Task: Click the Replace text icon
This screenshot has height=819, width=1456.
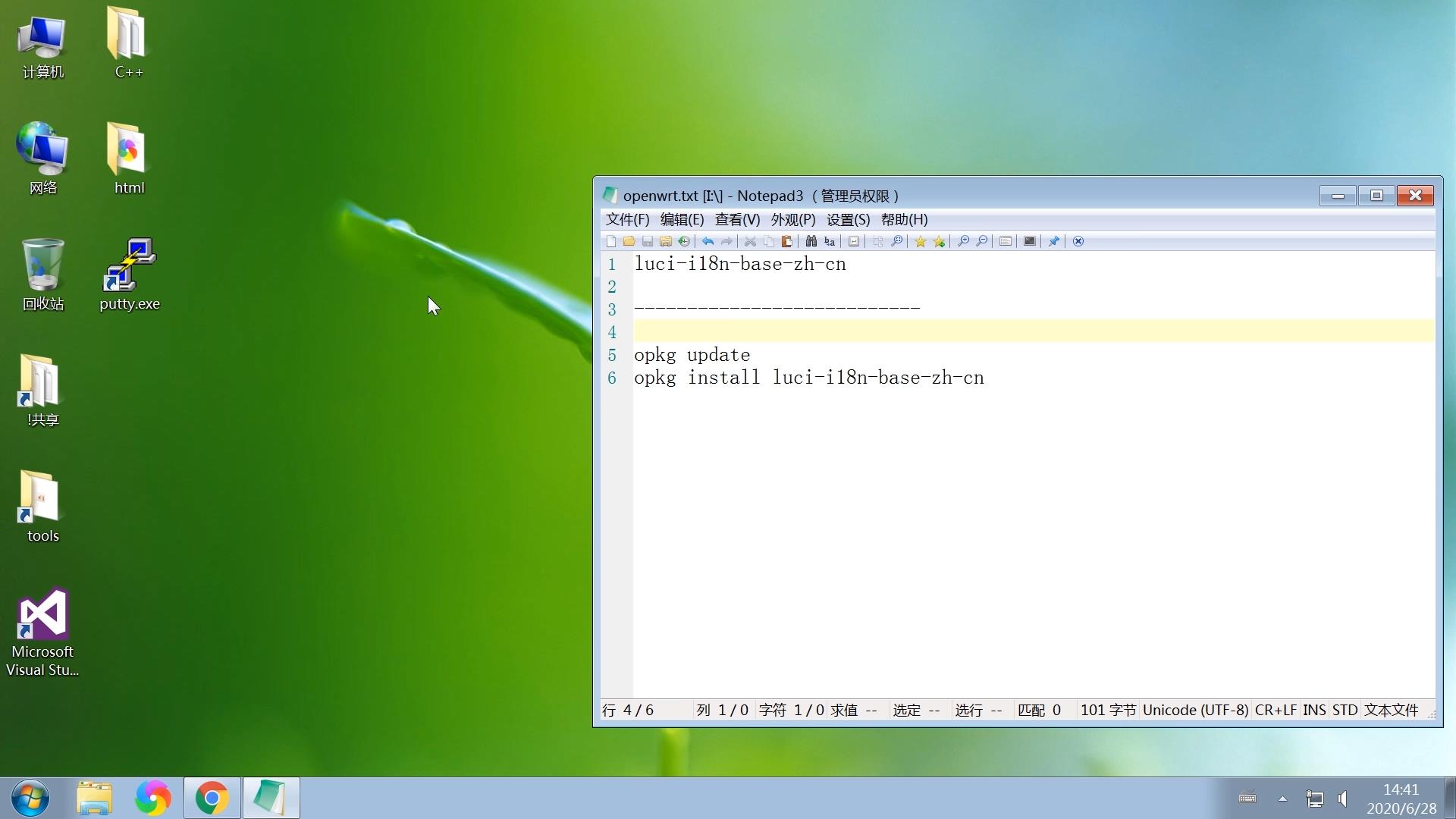Action: [x=830, y=241]
